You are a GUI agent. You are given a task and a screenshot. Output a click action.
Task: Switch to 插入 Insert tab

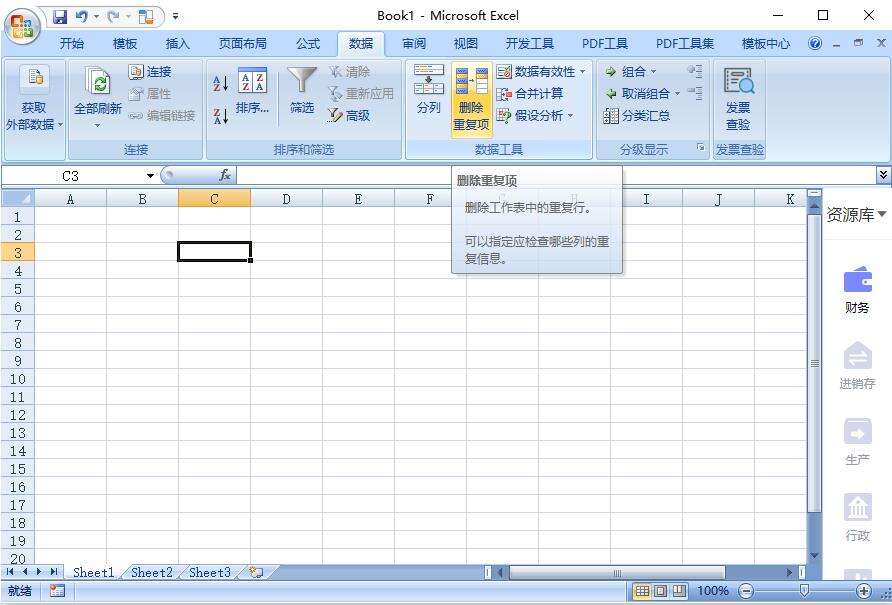pyautogui.click(x=177, y=44)
